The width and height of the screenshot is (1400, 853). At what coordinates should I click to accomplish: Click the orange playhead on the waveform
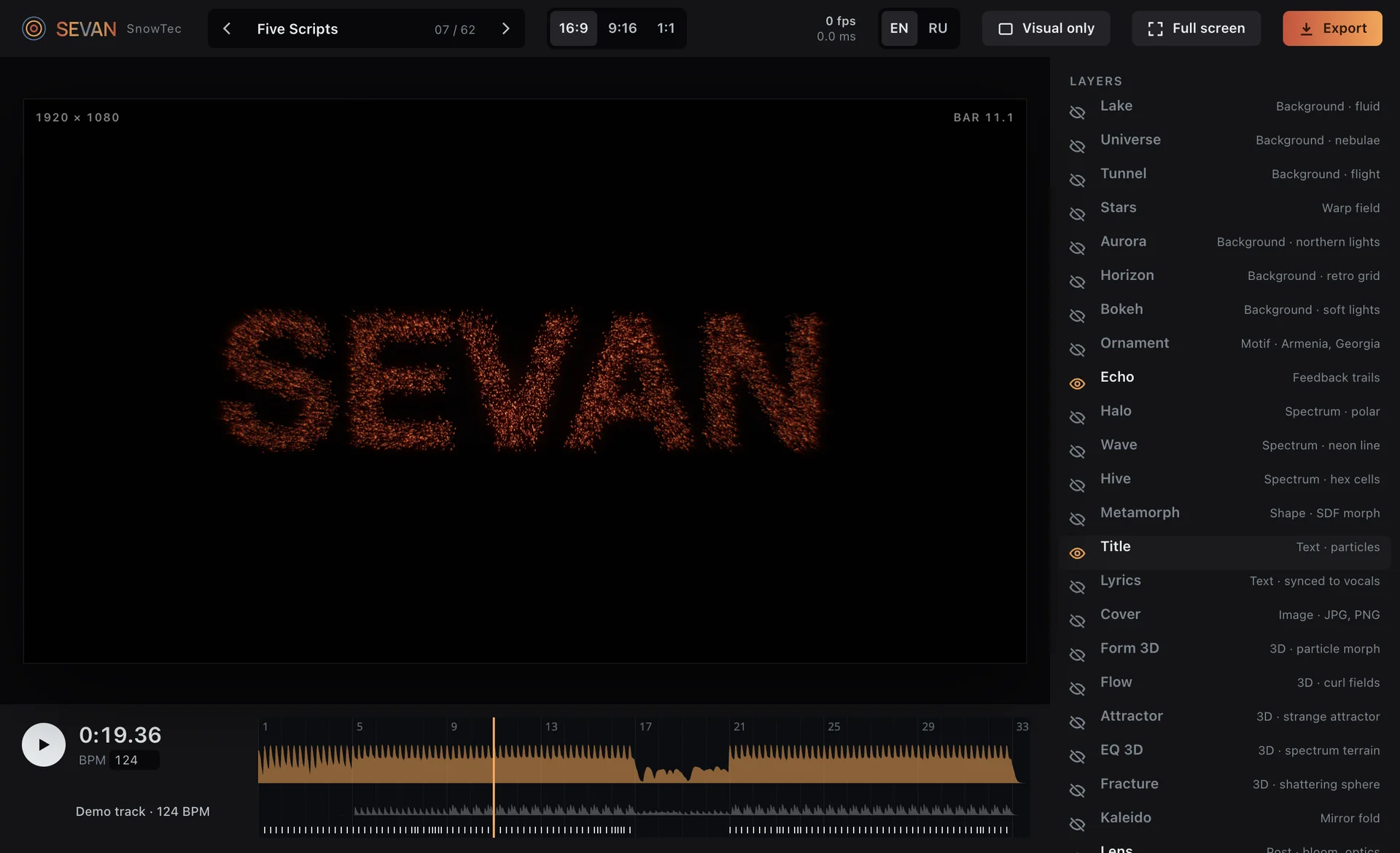(494, 777)
